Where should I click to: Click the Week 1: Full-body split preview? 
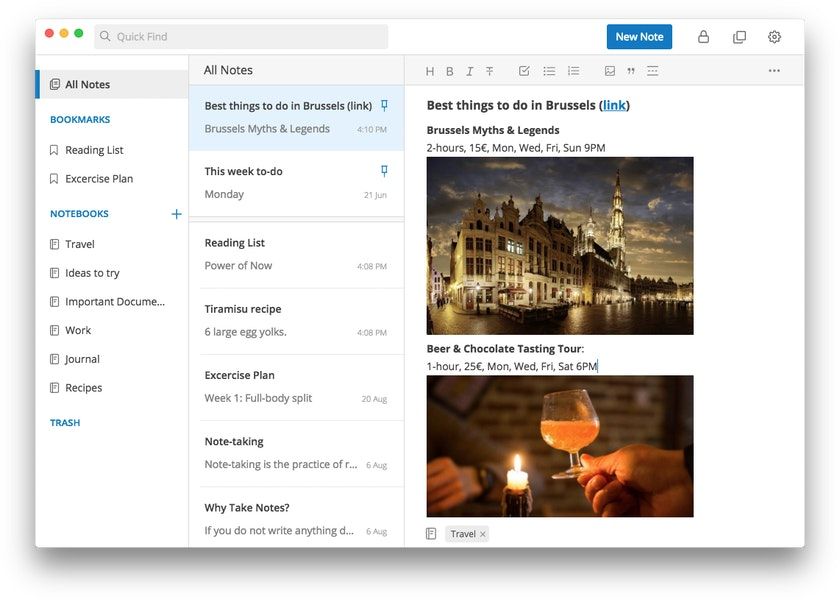tap(258, 398)
